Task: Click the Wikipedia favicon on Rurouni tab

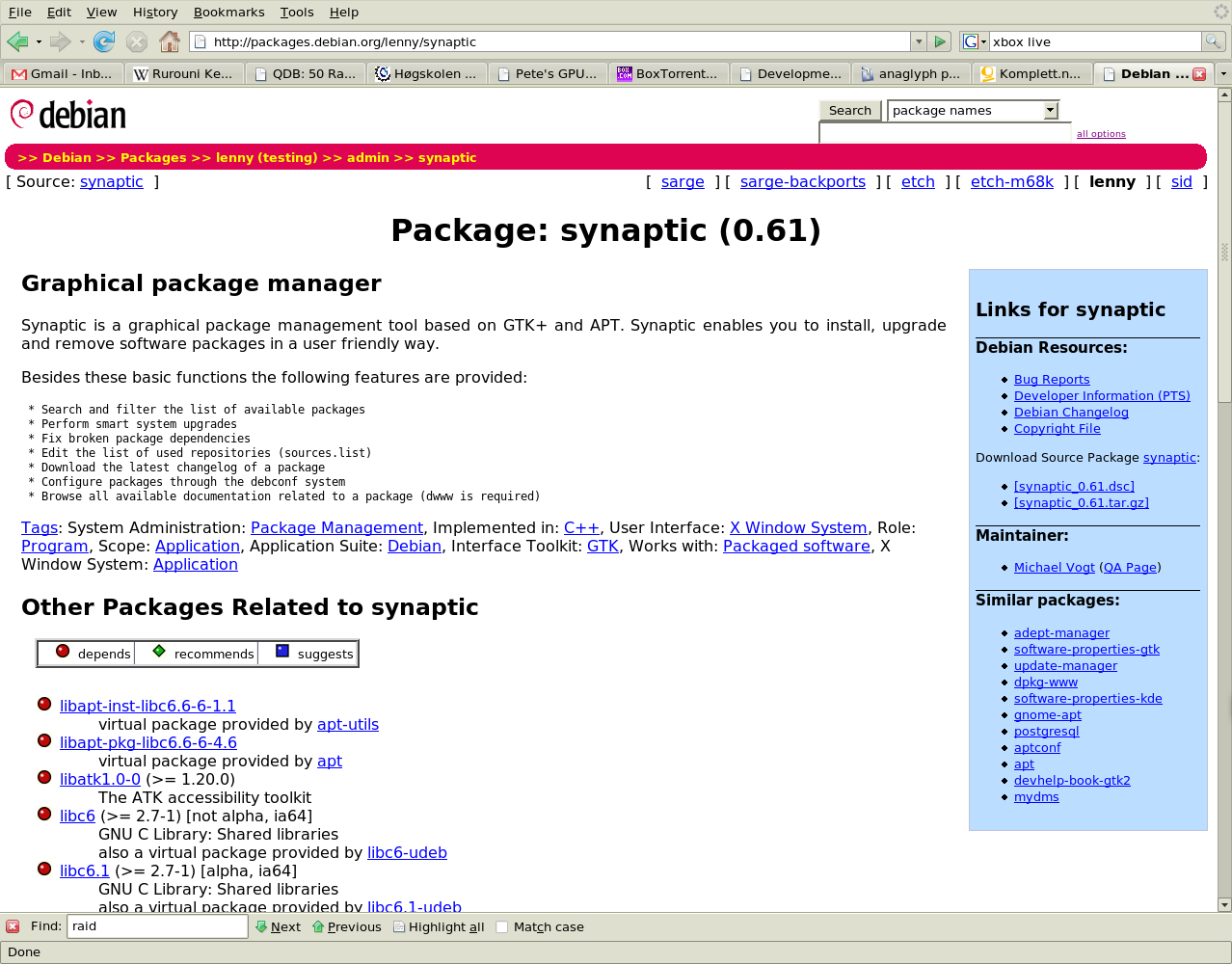Action: [141, 73]
